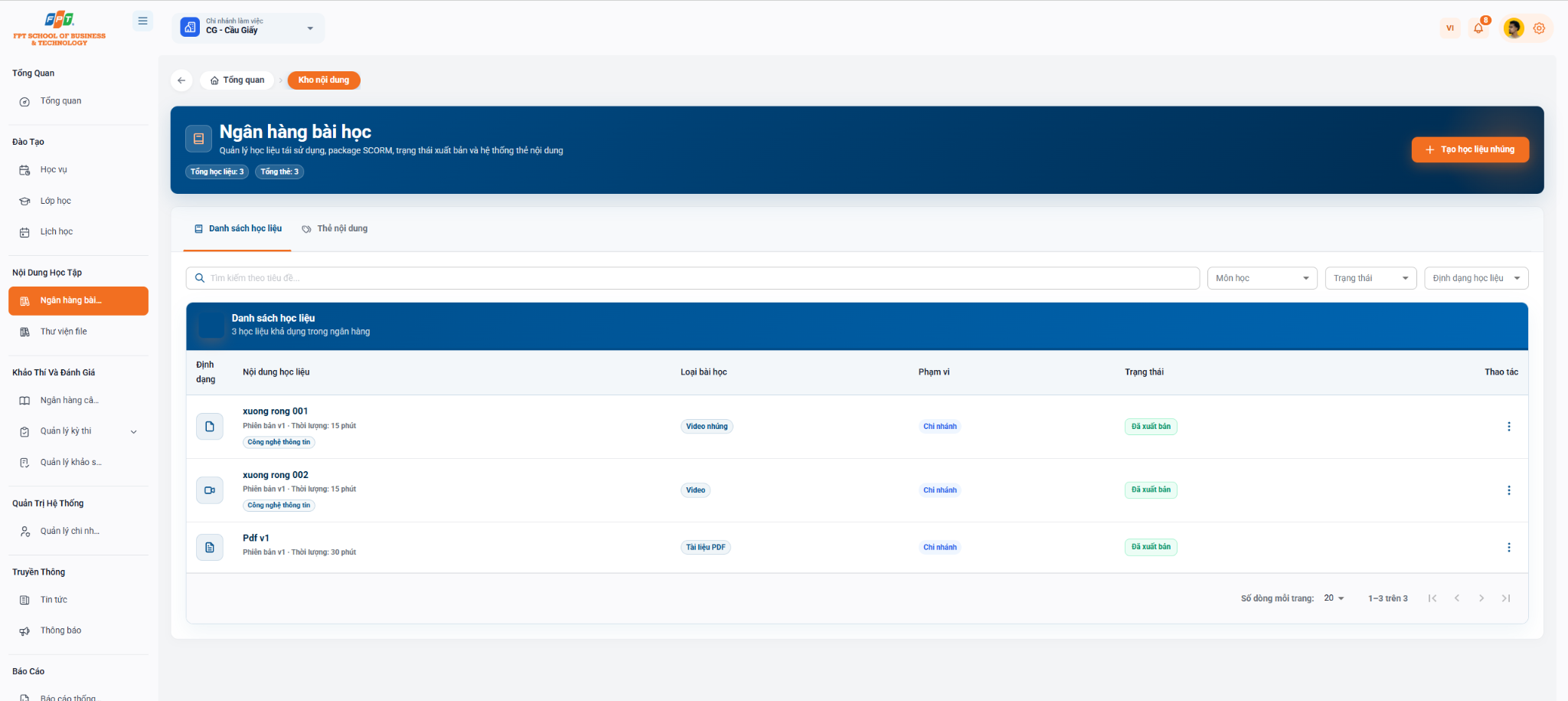This screenshot has width=1568, height=701.
Task: Open Thư viện file sidebar item
Action: point(78,332)
